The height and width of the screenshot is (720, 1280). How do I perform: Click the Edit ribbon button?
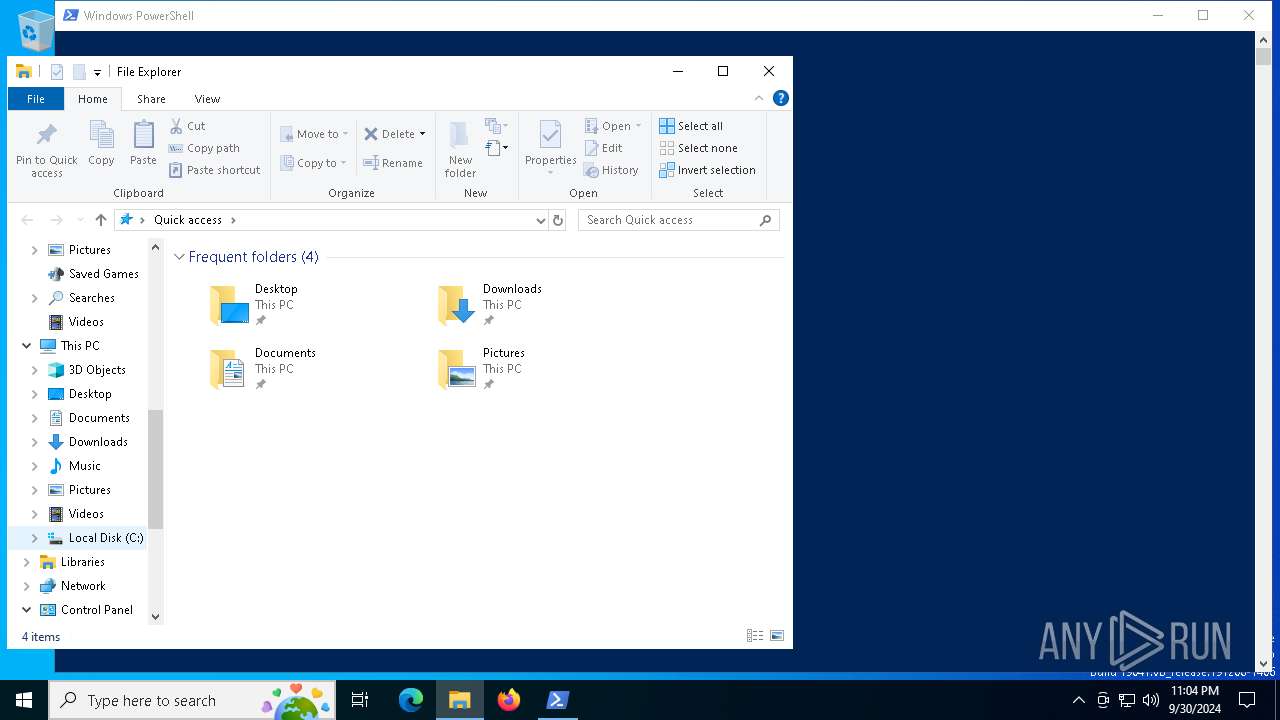pos(603,148)
